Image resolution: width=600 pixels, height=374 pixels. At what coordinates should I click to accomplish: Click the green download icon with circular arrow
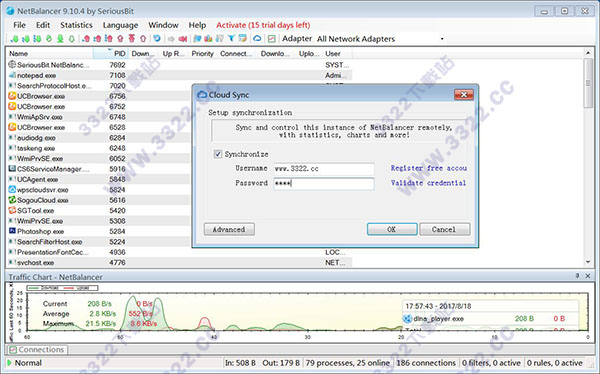tap(49, 39)
